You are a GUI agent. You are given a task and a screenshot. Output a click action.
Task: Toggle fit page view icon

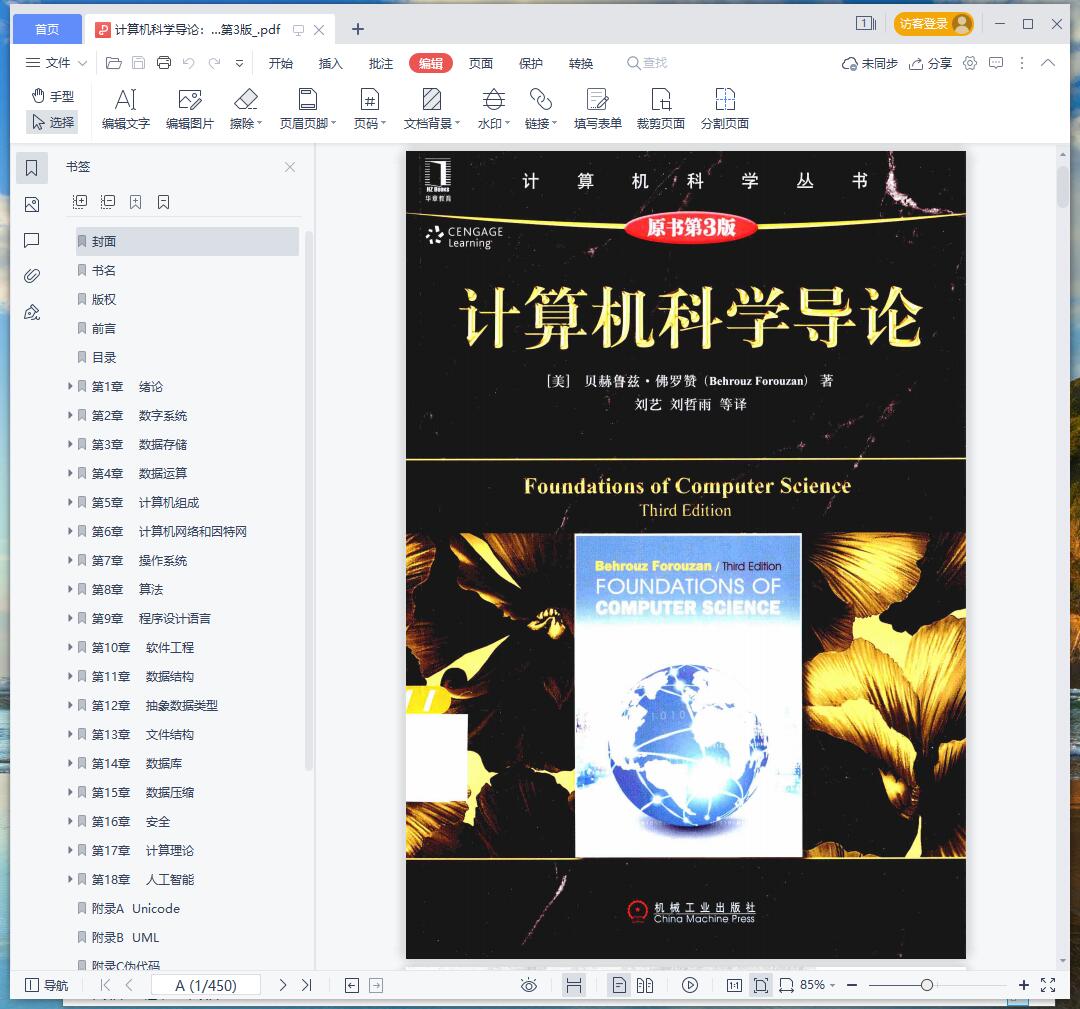click(760, 986)
